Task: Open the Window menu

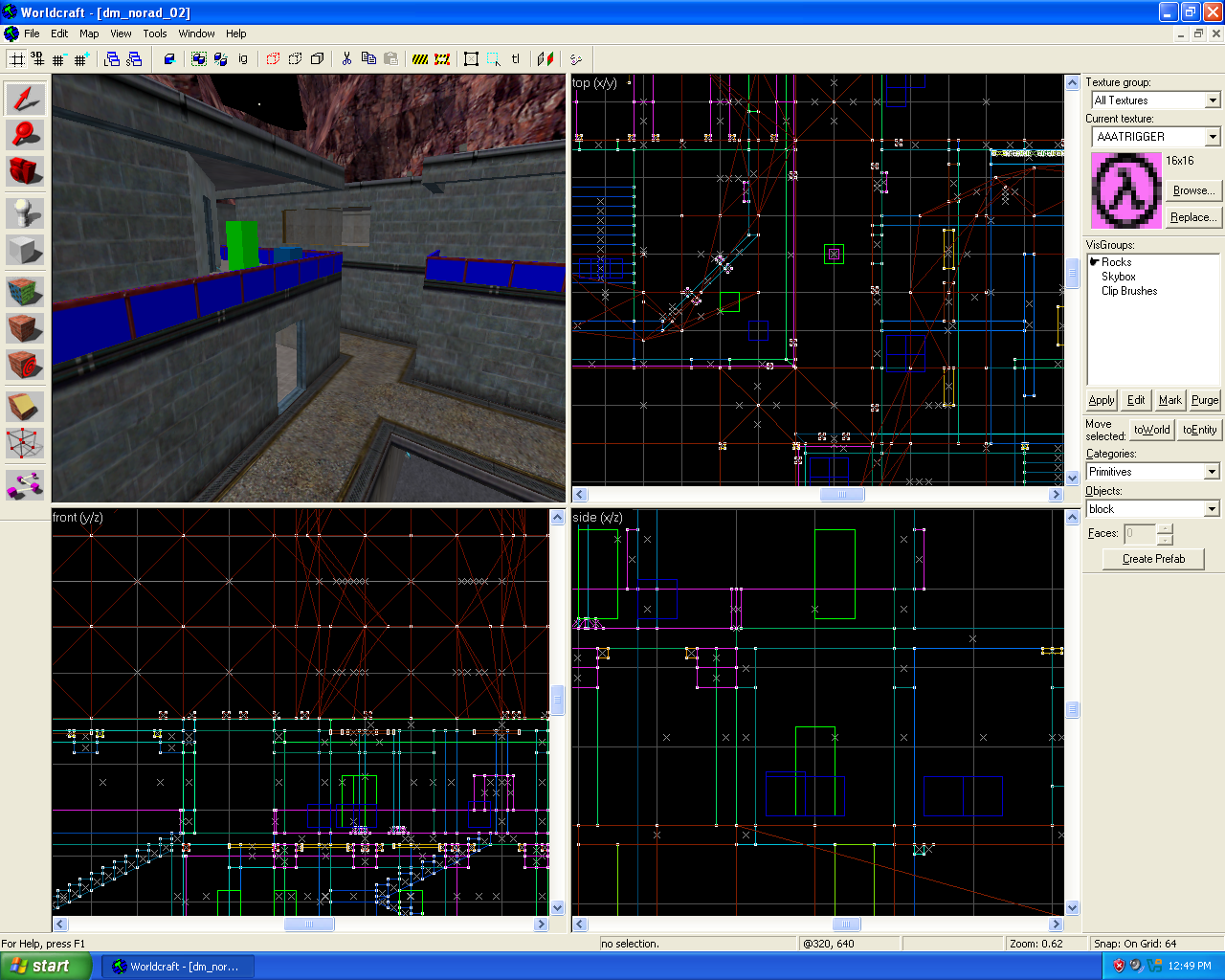Action: point(196,33)
